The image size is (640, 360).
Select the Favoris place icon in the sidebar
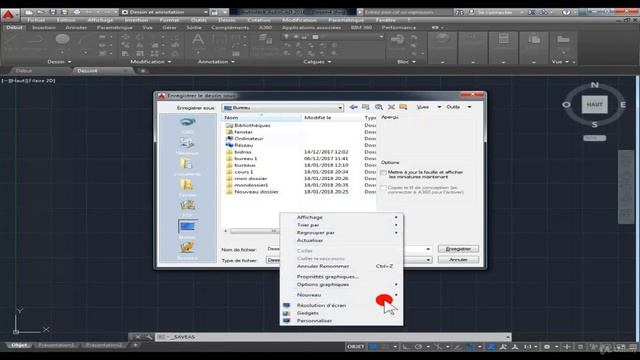187,184
